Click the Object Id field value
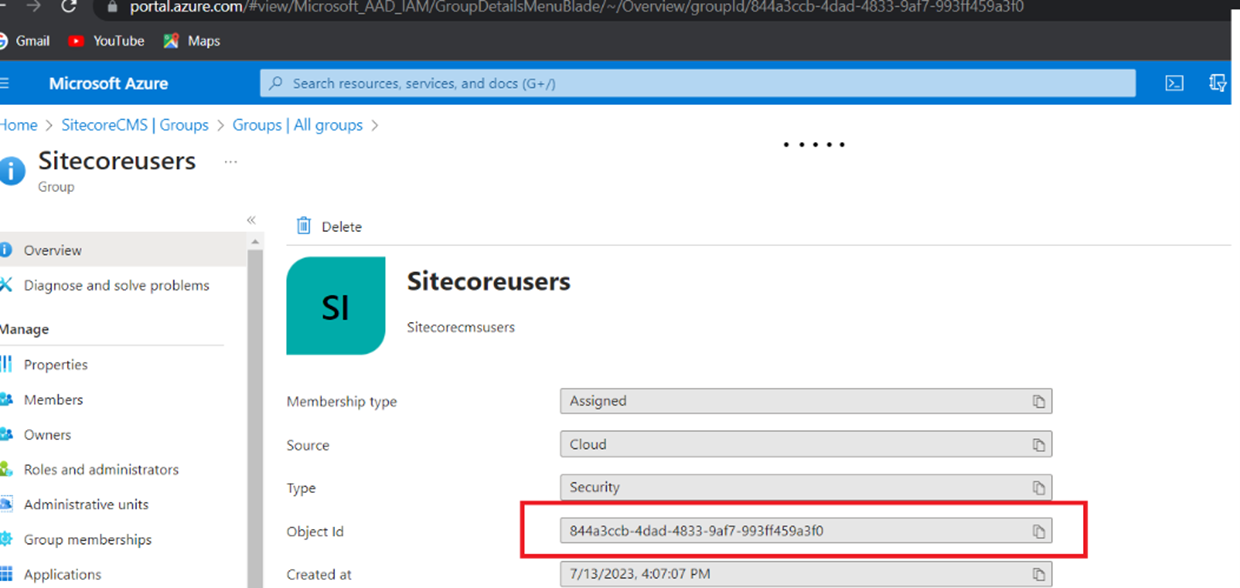Image resolution: width=1240 pixels, height=588 pixels. coord(806,531)
